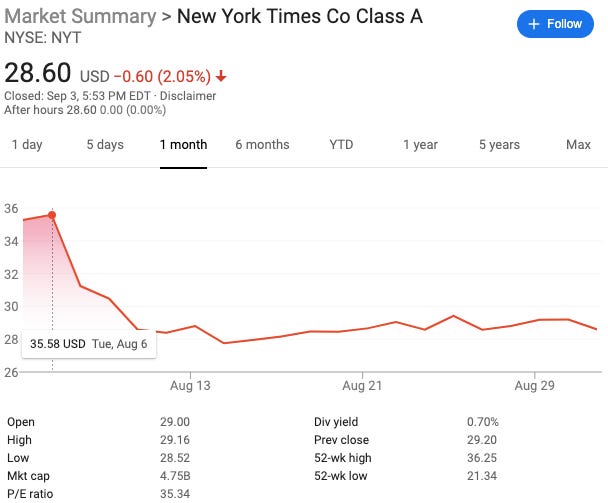Show the Max range chart

[x=578, y=145]
